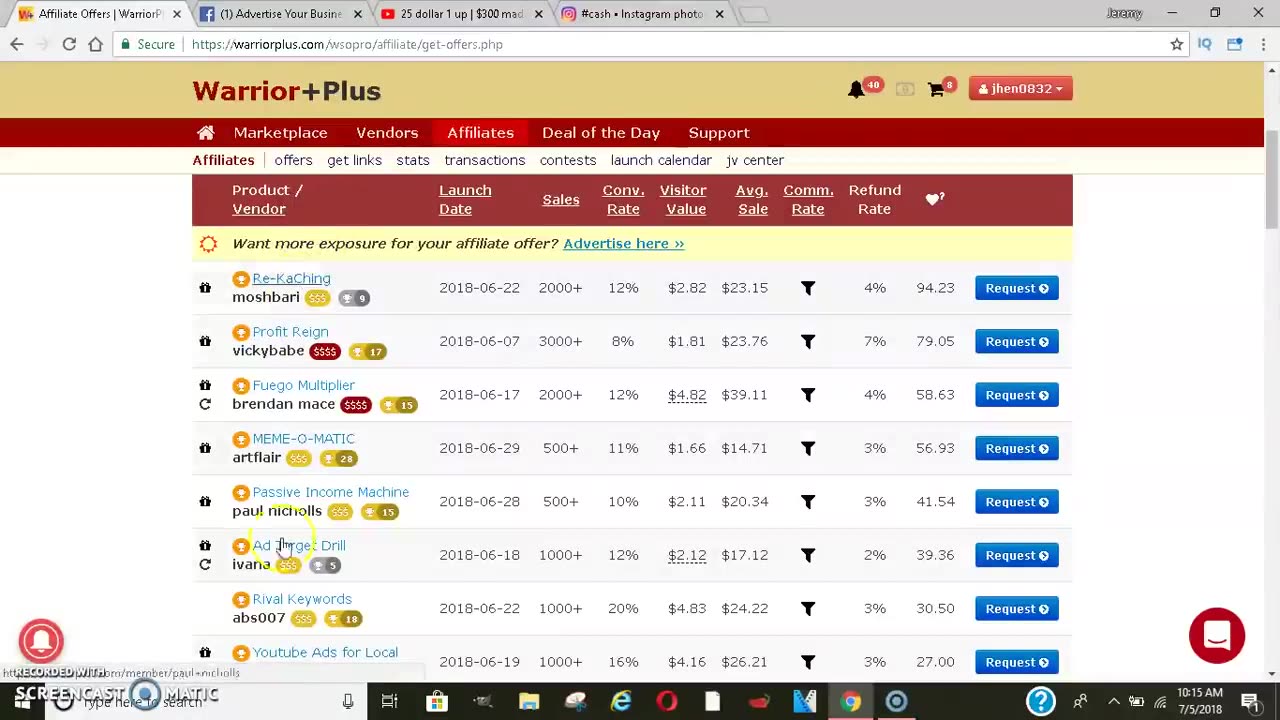Open the Affiliates menu in red navbar
This screenshot has width=1280, height=720.
tap(480, 133)
